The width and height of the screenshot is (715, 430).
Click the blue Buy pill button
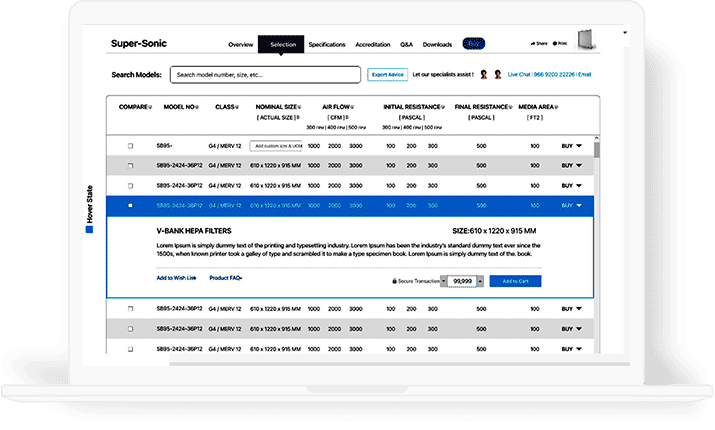point(474,44)
